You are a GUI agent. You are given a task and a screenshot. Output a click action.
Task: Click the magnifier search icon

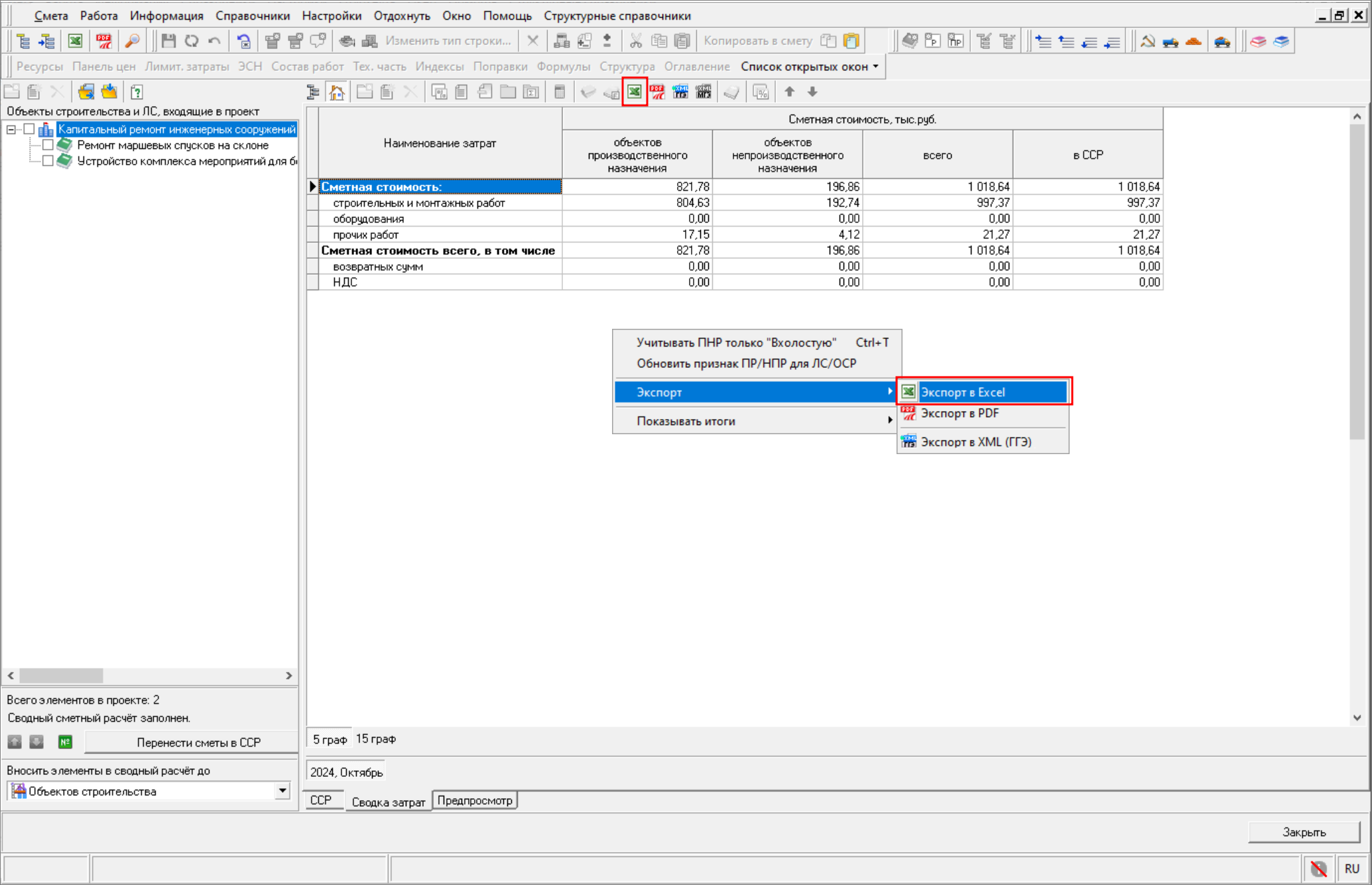133,41
